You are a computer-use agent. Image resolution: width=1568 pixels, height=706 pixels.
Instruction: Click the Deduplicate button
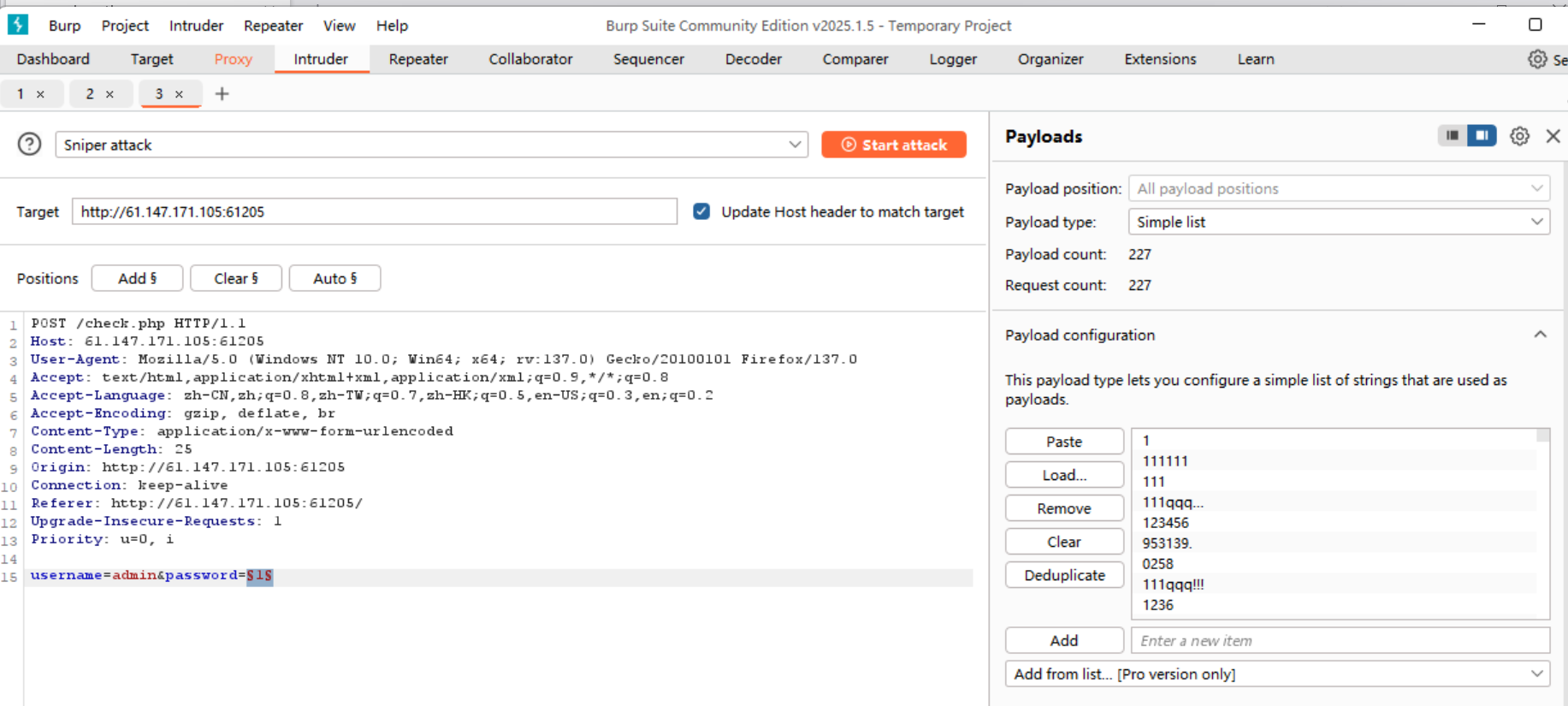pos(1064,575)
